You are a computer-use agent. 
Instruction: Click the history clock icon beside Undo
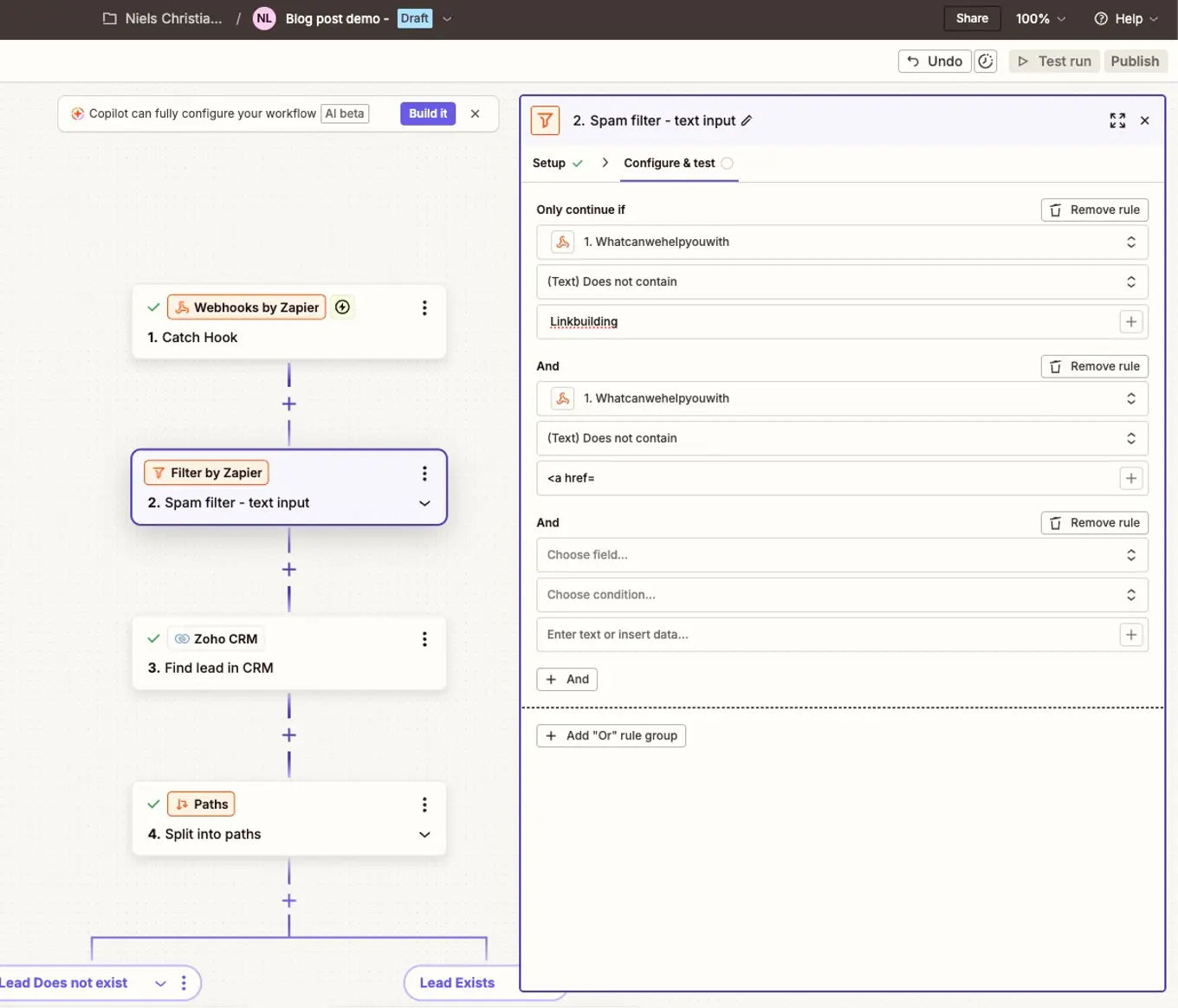[986, 61]
